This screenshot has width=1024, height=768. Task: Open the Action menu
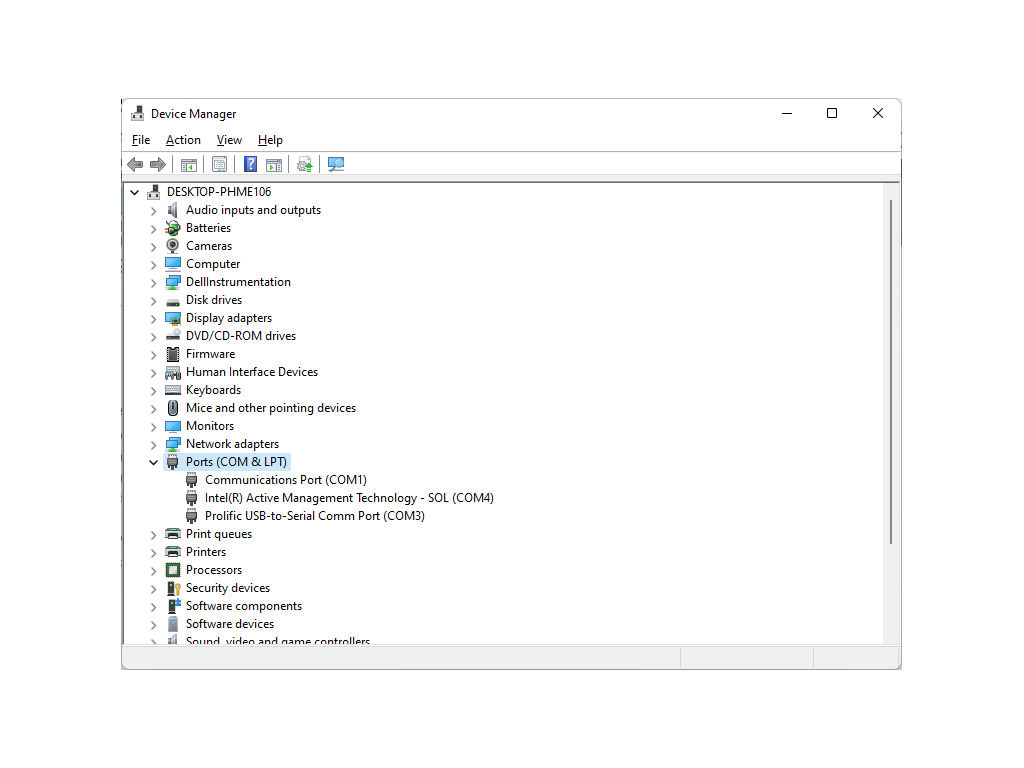(183, 140)
